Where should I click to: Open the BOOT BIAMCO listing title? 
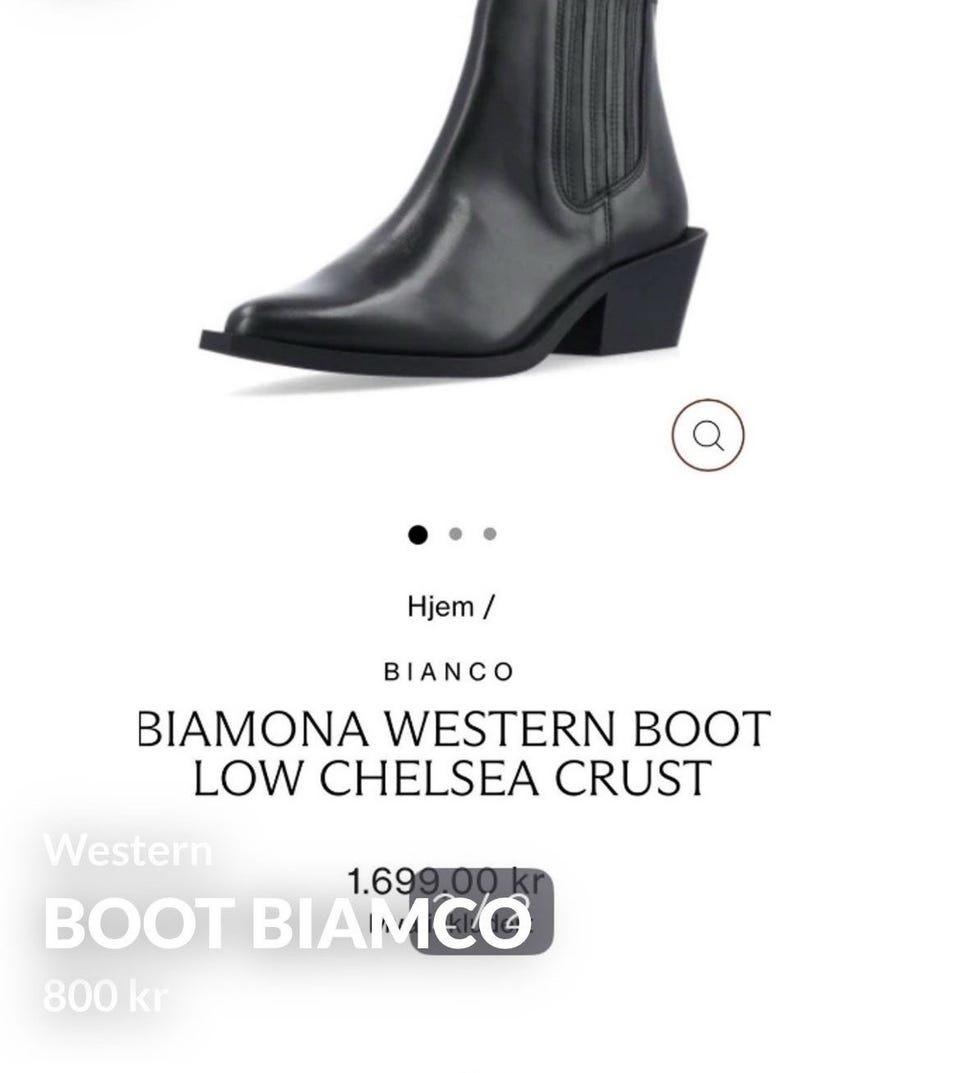pos(287,923)
